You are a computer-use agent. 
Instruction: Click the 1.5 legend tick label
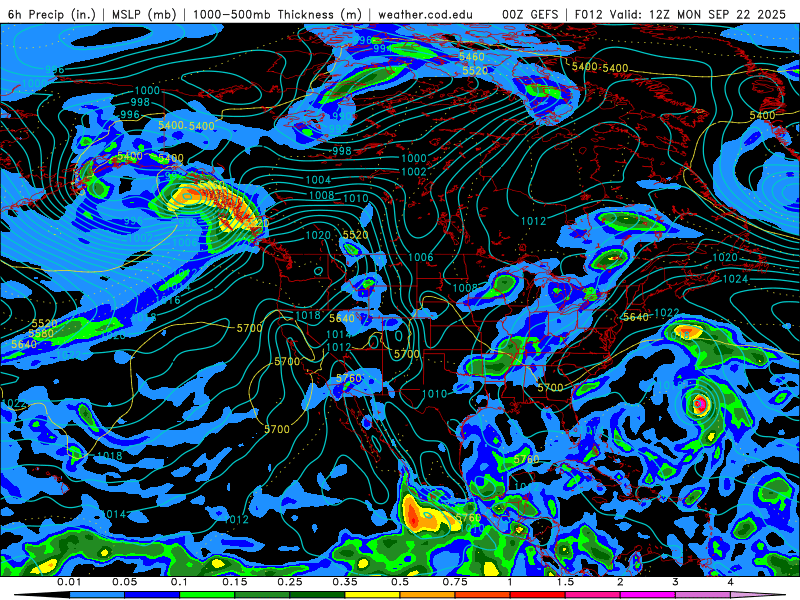[565, 582]
